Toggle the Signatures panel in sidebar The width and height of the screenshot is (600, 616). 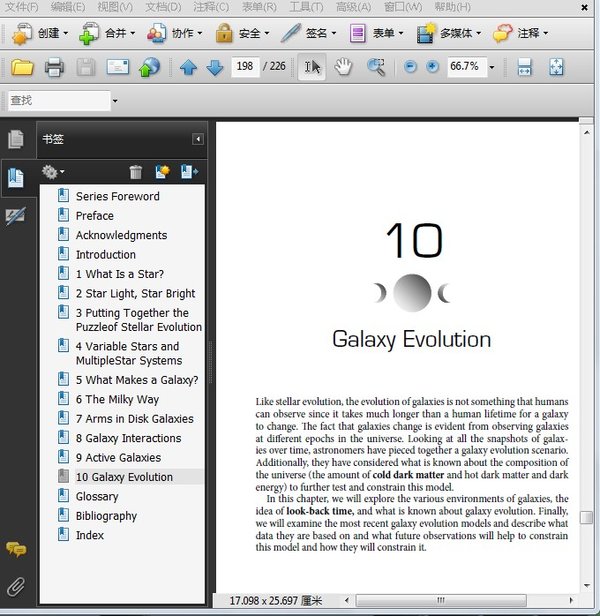(x=16, y=216)
